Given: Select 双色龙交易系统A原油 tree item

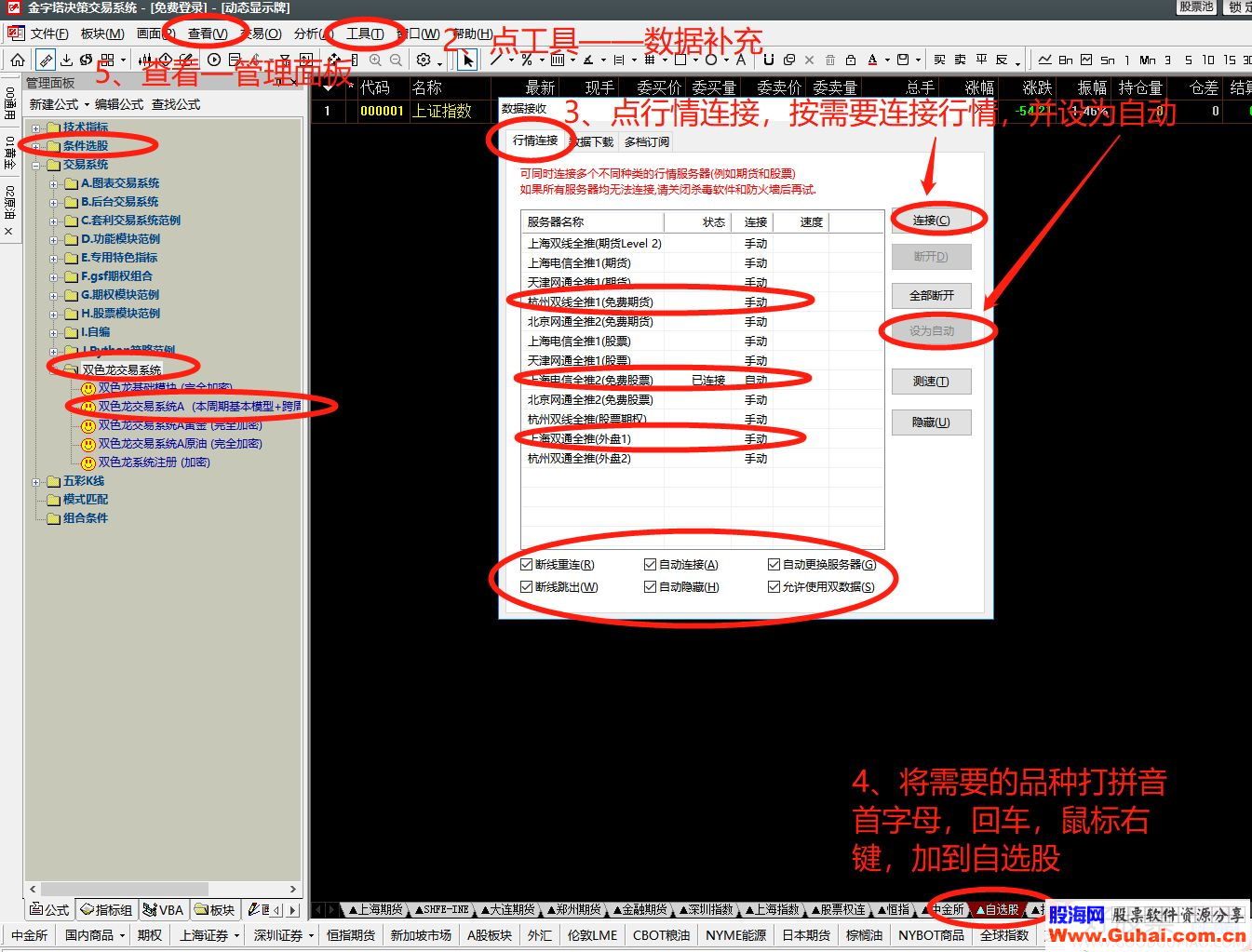Looking at the screenshot, I should point(181,444).
